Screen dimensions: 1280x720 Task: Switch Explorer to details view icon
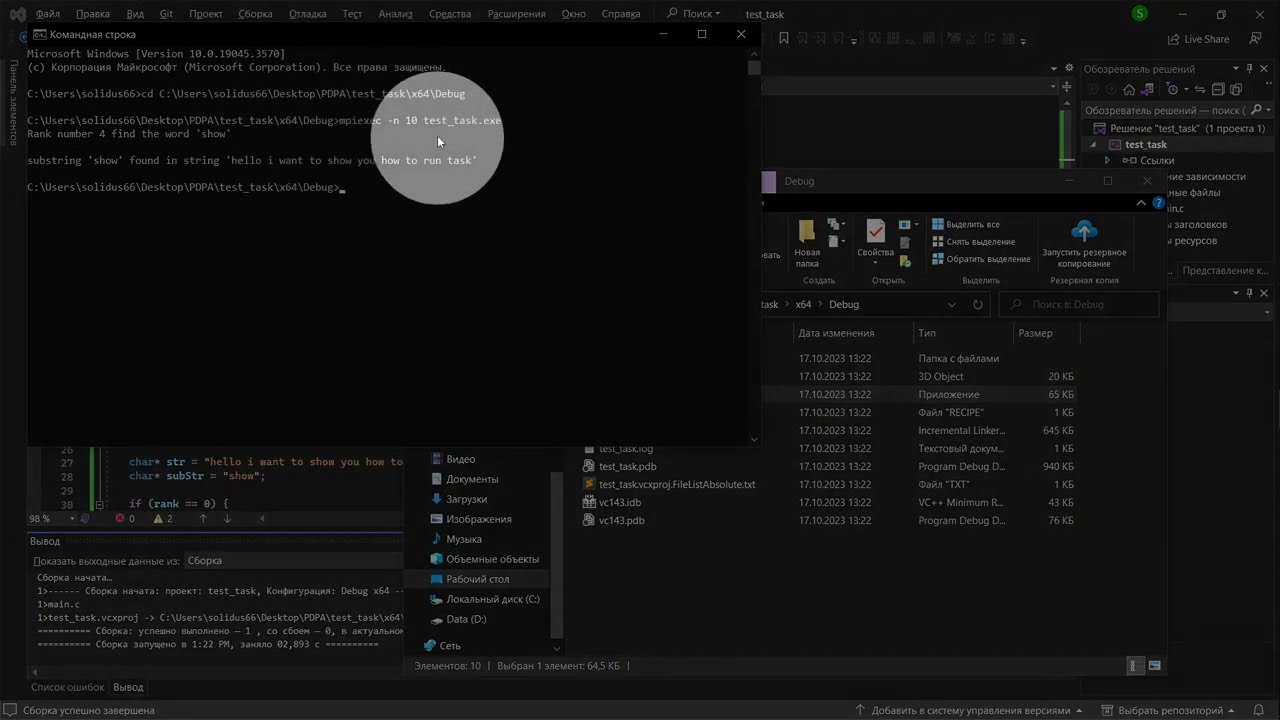click(1135, 666)
